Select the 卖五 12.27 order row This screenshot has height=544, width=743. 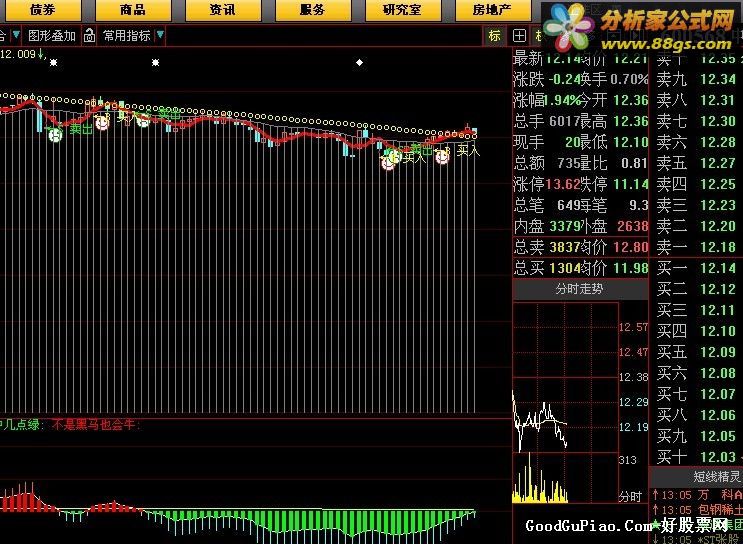pos(697,163)
